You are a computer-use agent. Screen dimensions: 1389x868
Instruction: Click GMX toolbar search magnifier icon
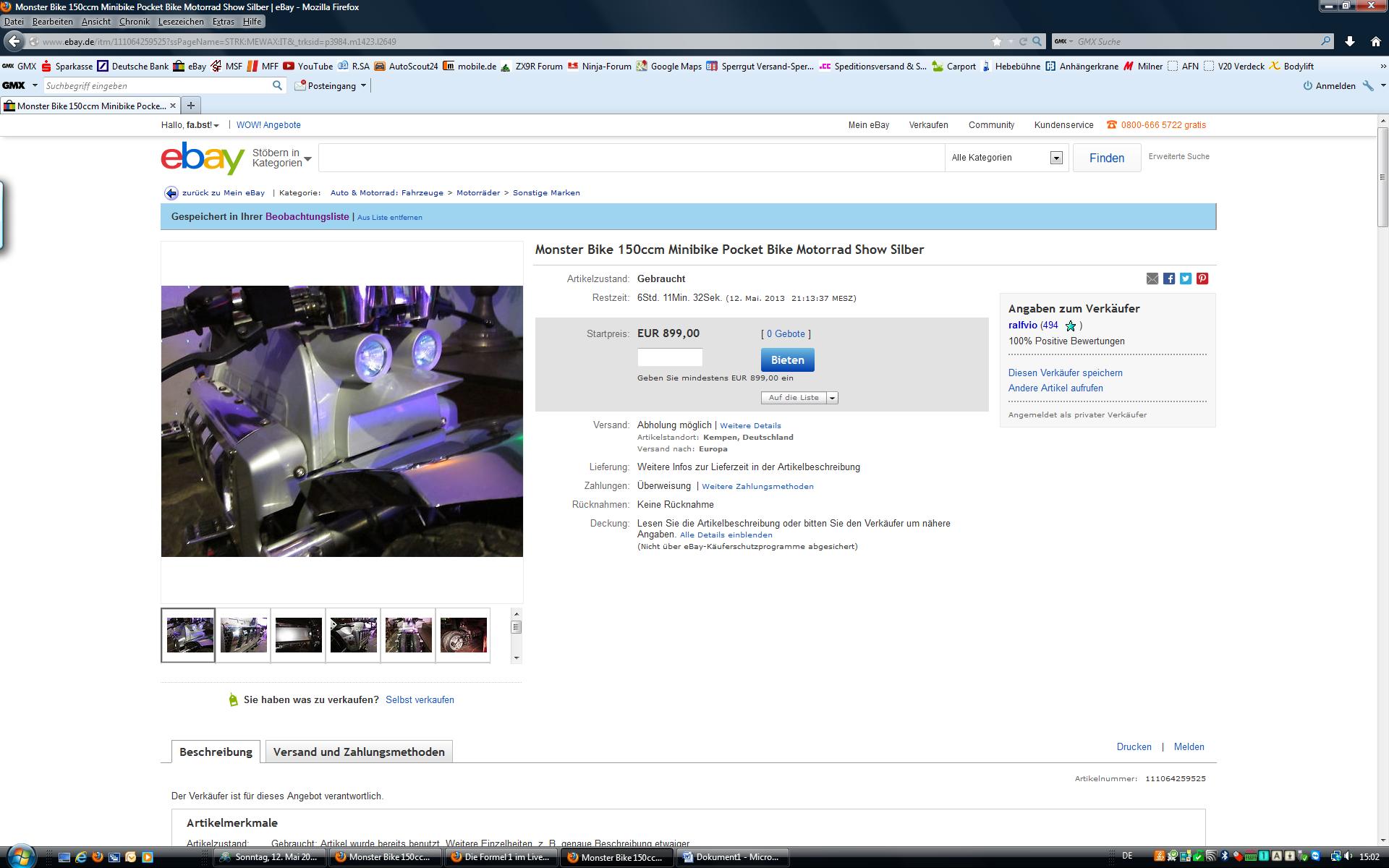coord(277,85)
